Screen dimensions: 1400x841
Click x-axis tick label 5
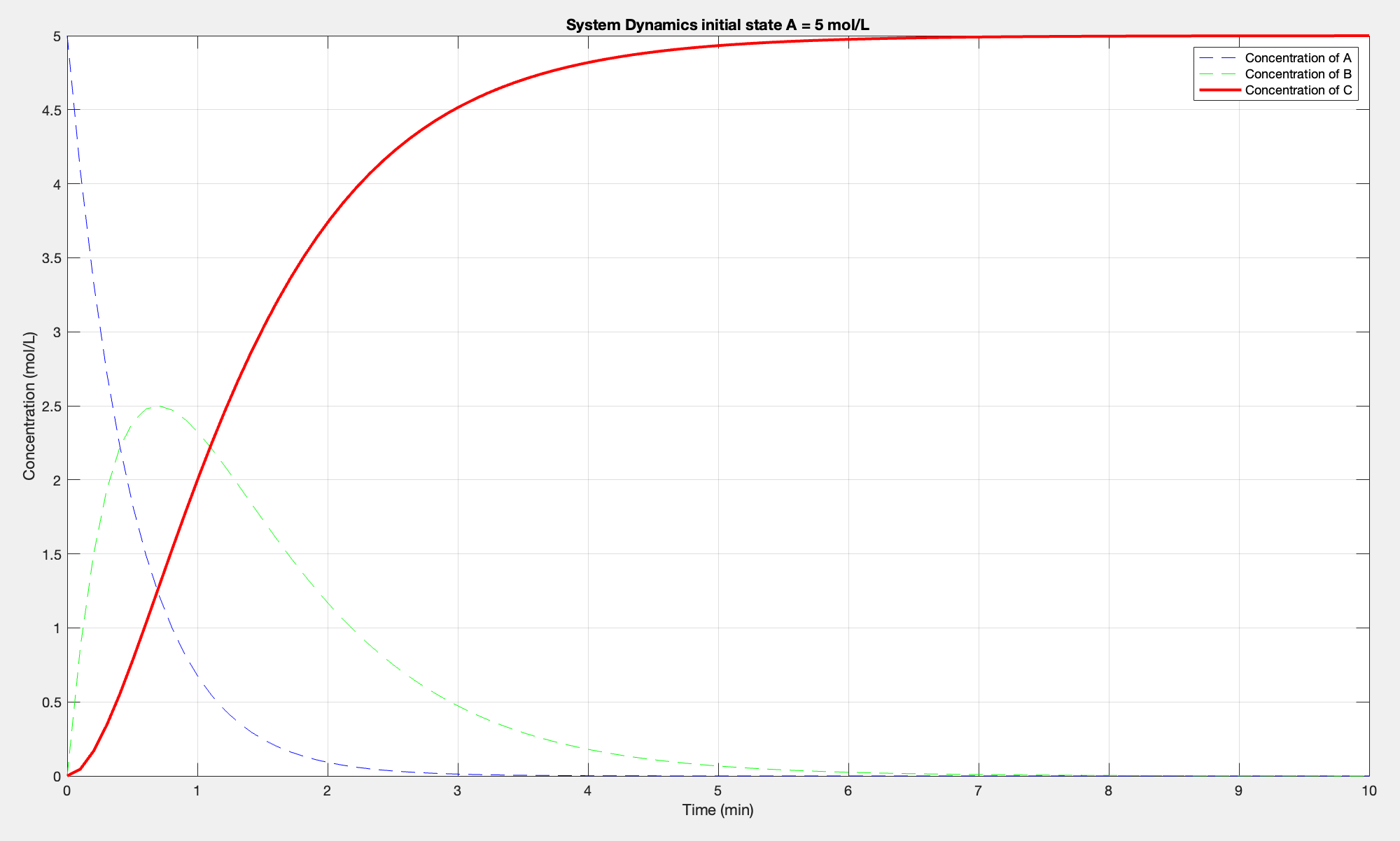point(717,791)
